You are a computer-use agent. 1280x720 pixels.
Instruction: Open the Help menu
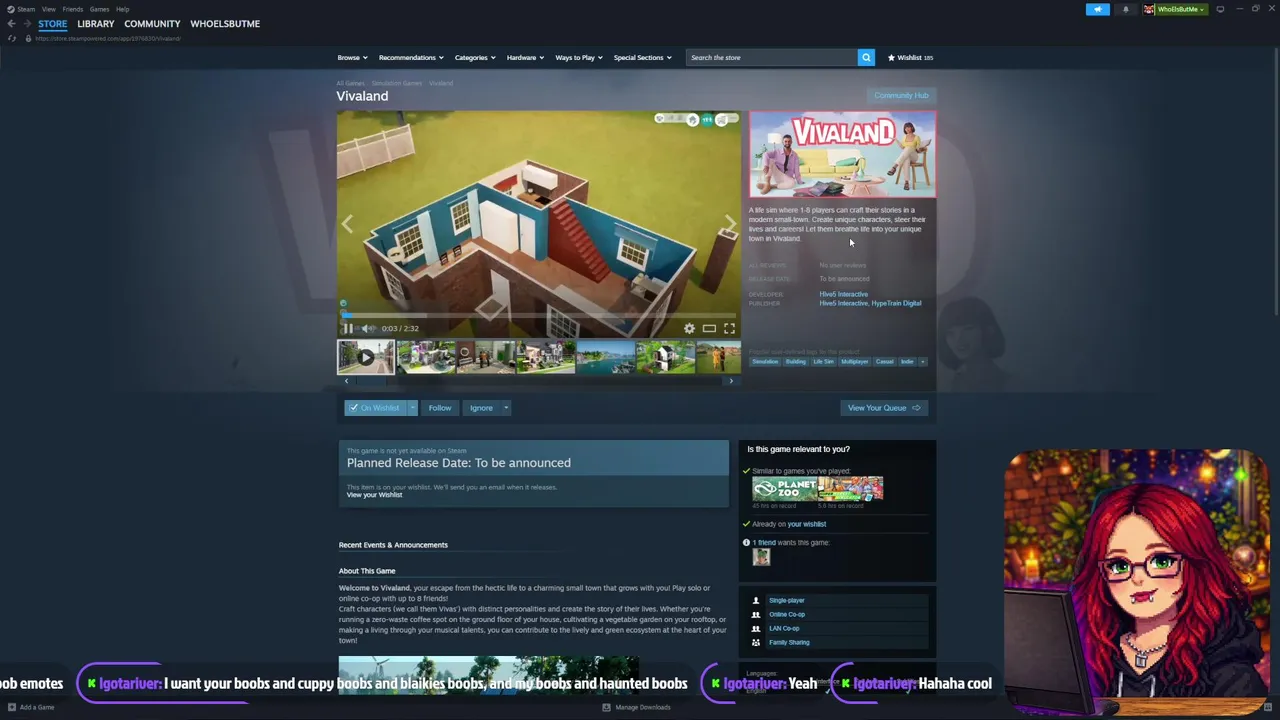pos(122,9)
